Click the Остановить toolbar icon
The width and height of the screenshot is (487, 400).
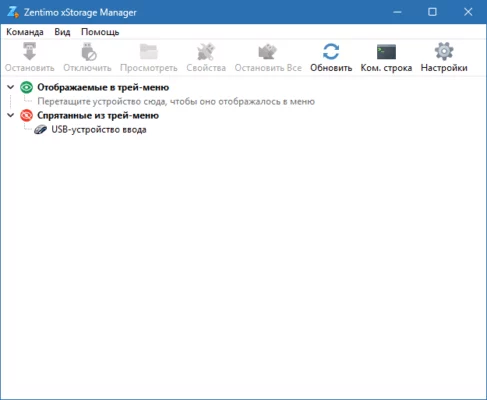30,51
